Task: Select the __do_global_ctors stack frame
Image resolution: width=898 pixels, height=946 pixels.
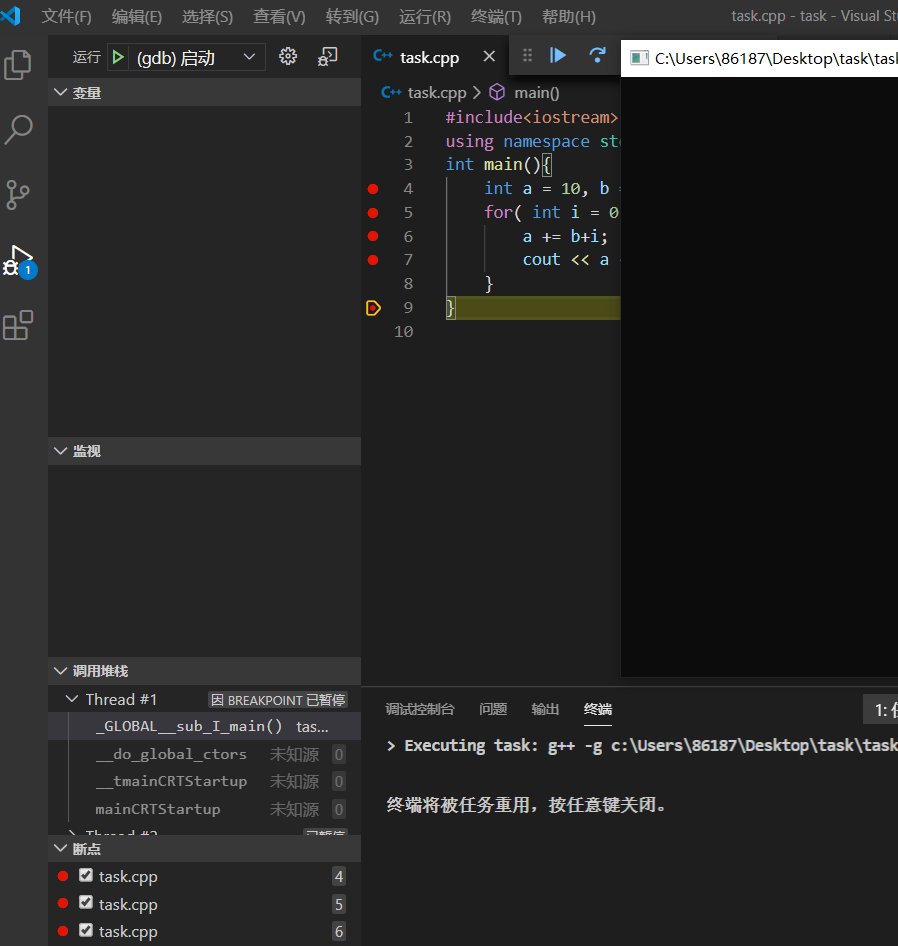Action: click(x=205, y=754)
